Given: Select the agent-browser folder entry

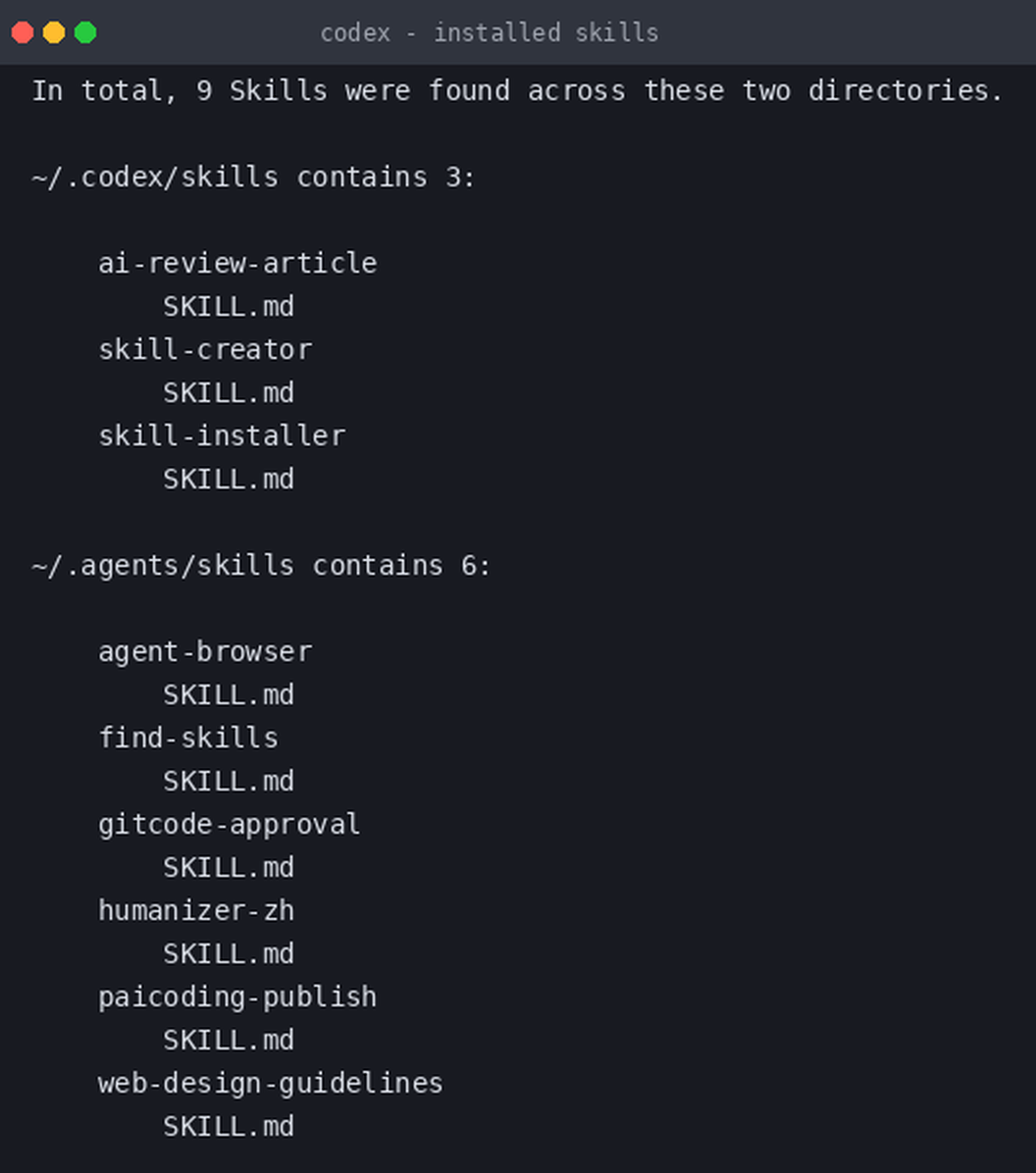Looking at the screenshot, I should [x=205, y=651].
